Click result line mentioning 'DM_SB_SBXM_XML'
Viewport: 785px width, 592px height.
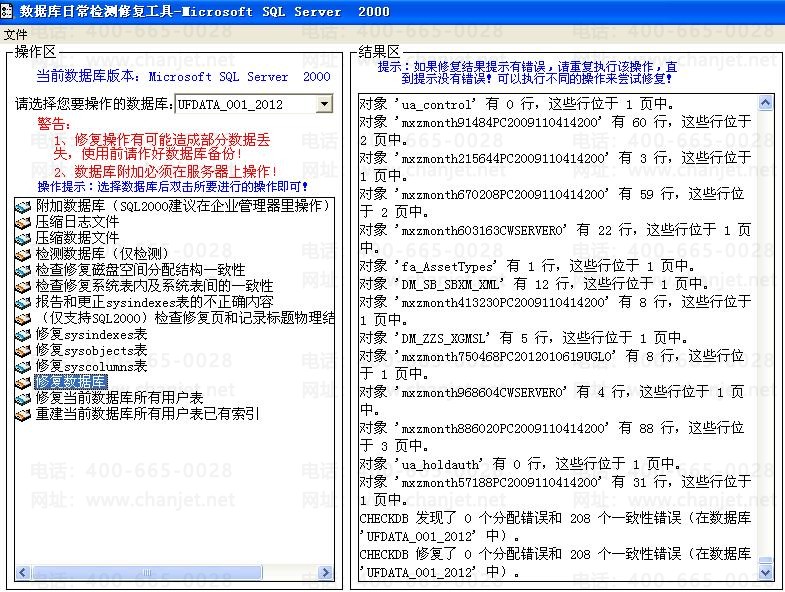[534, 284]
